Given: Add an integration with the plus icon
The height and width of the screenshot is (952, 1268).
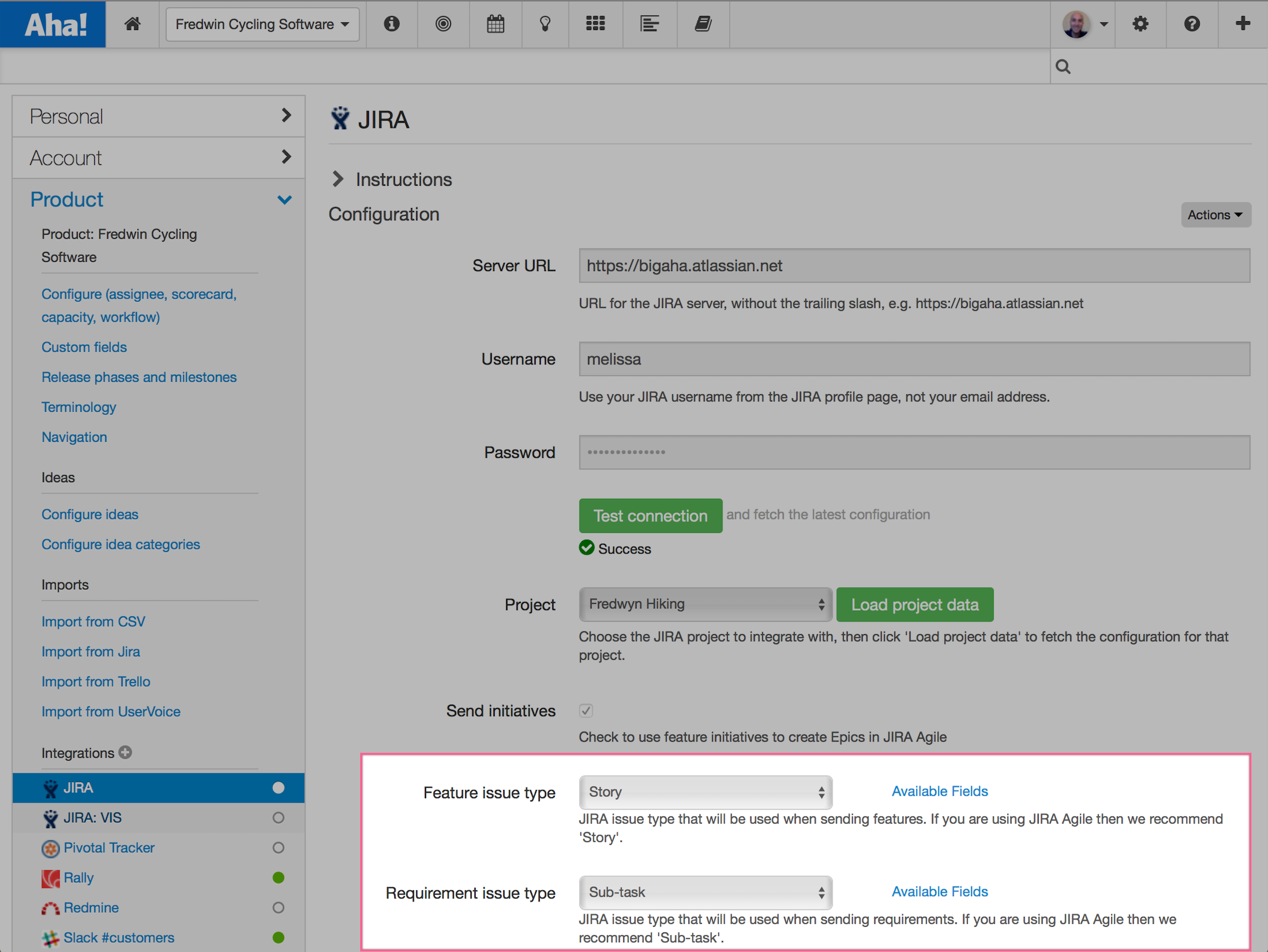Looking at the screenshot, I should 125,752.
